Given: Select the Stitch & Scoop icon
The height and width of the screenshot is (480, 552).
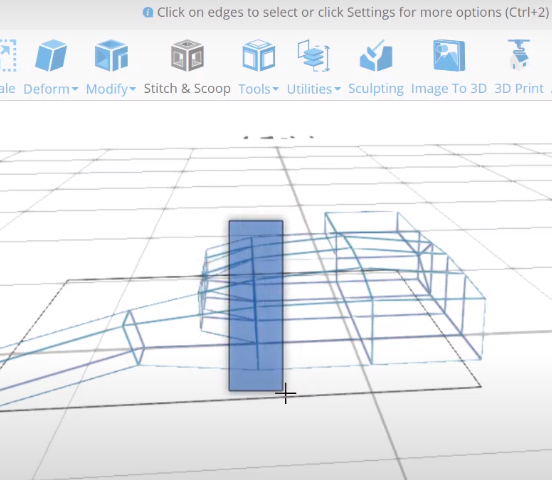Looking at the screenshot, I should pyautogui.click(x=187, y=56).
